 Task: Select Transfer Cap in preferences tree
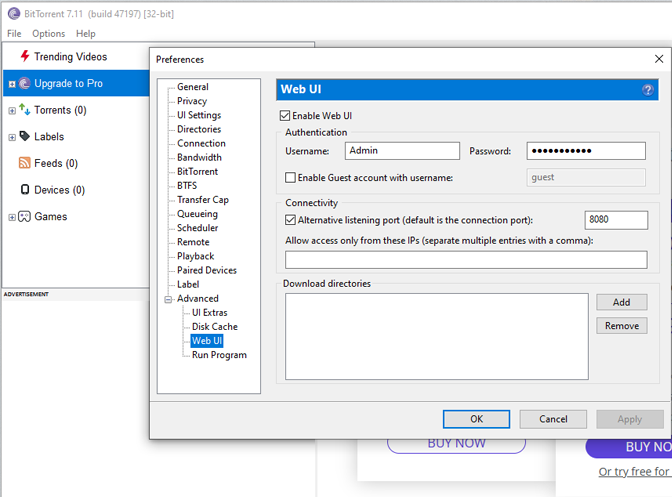coord(203,200)
